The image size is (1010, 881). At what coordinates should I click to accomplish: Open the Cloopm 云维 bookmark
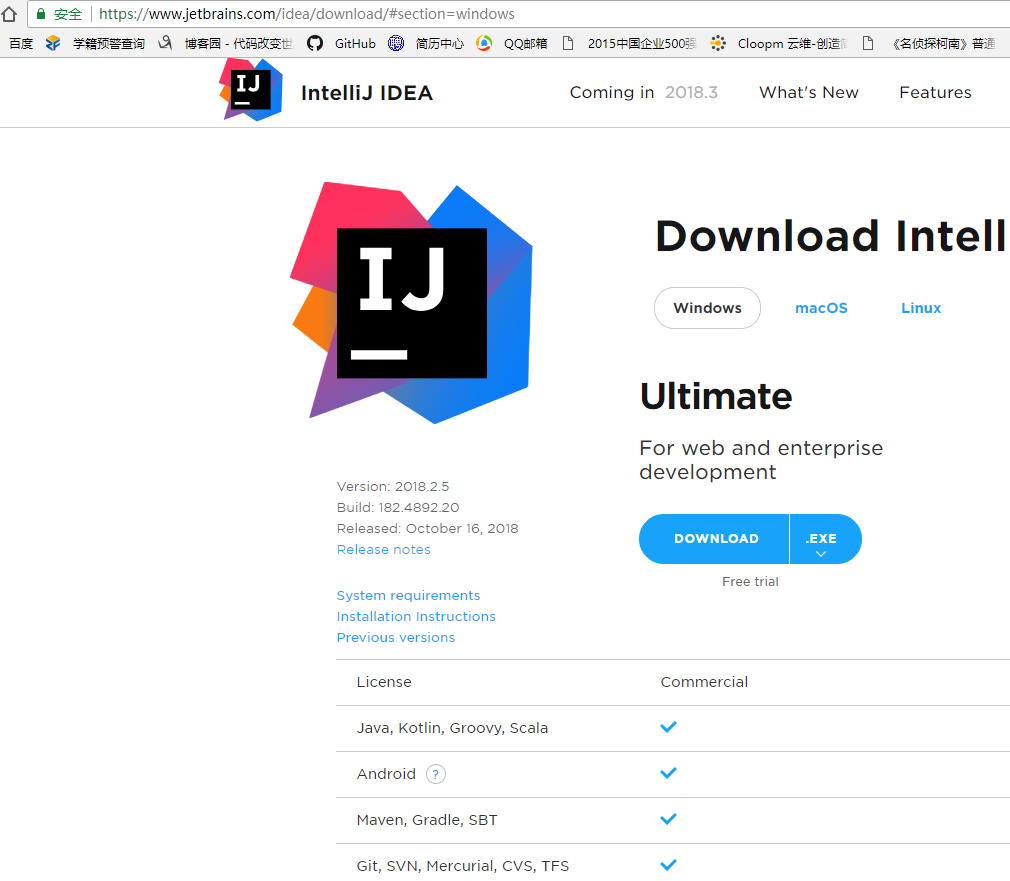pos(779,43)
